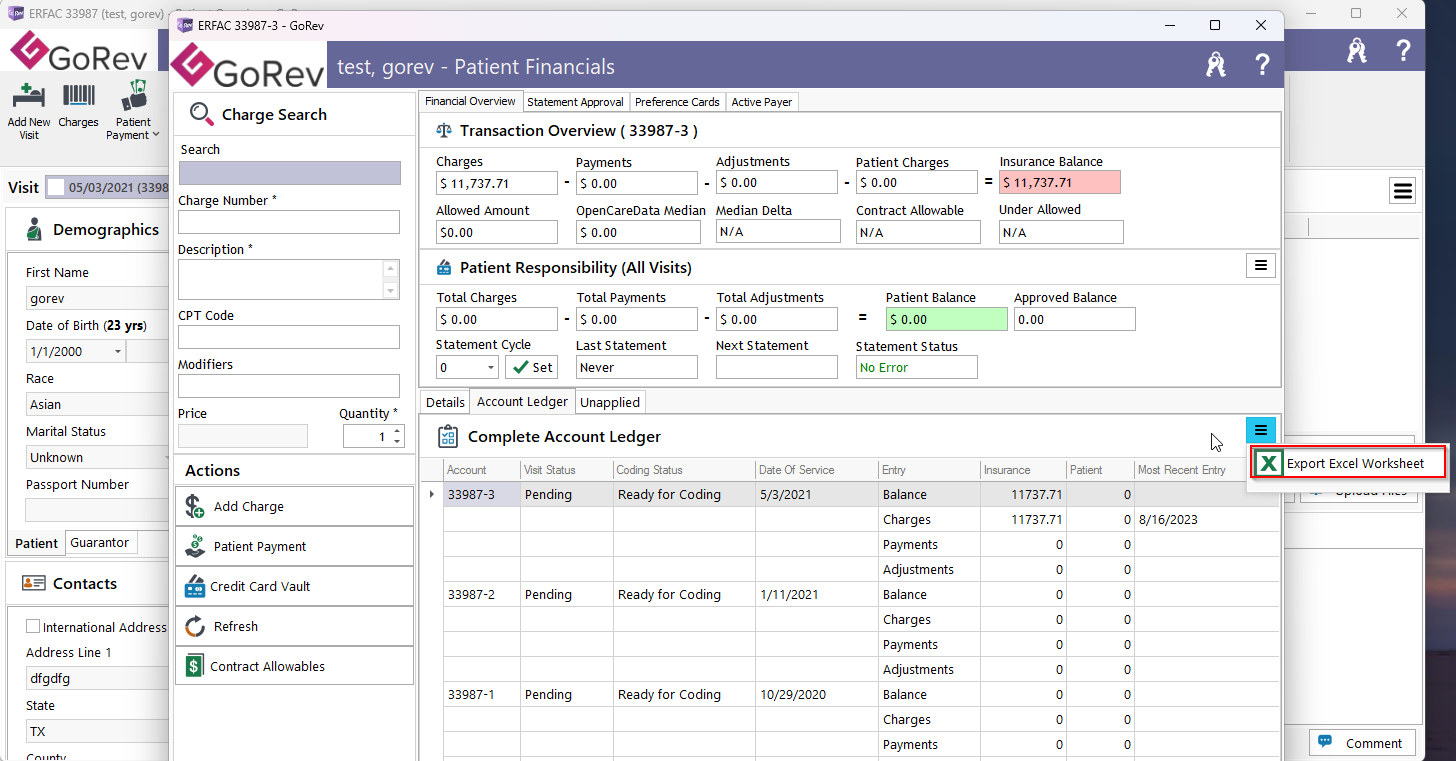Viewport: 1456px width, 761px height.
Task: Switch to Preference Cards tab
Action: [677, 102]
